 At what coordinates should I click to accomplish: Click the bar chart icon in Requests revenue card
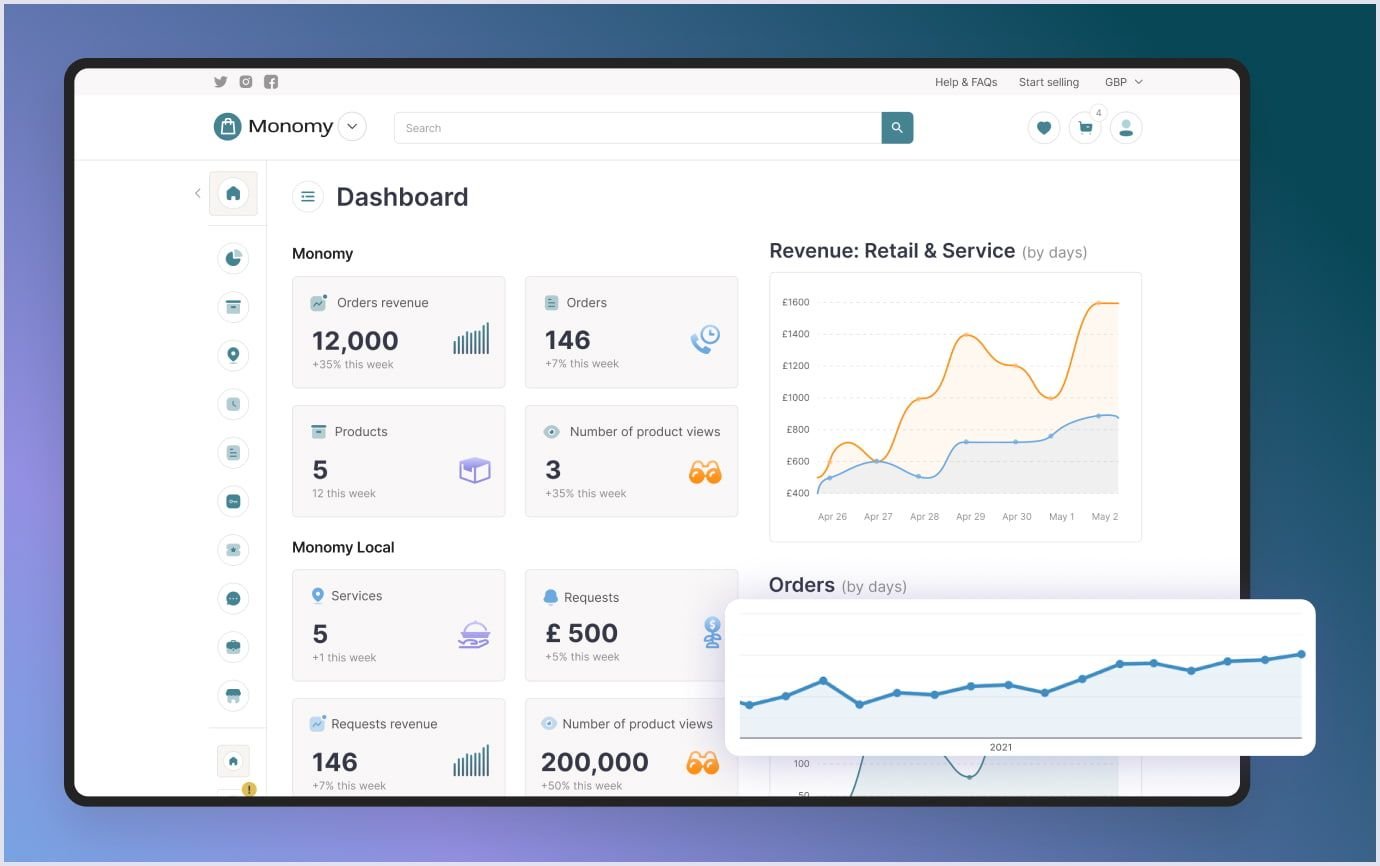pos(471,761)
